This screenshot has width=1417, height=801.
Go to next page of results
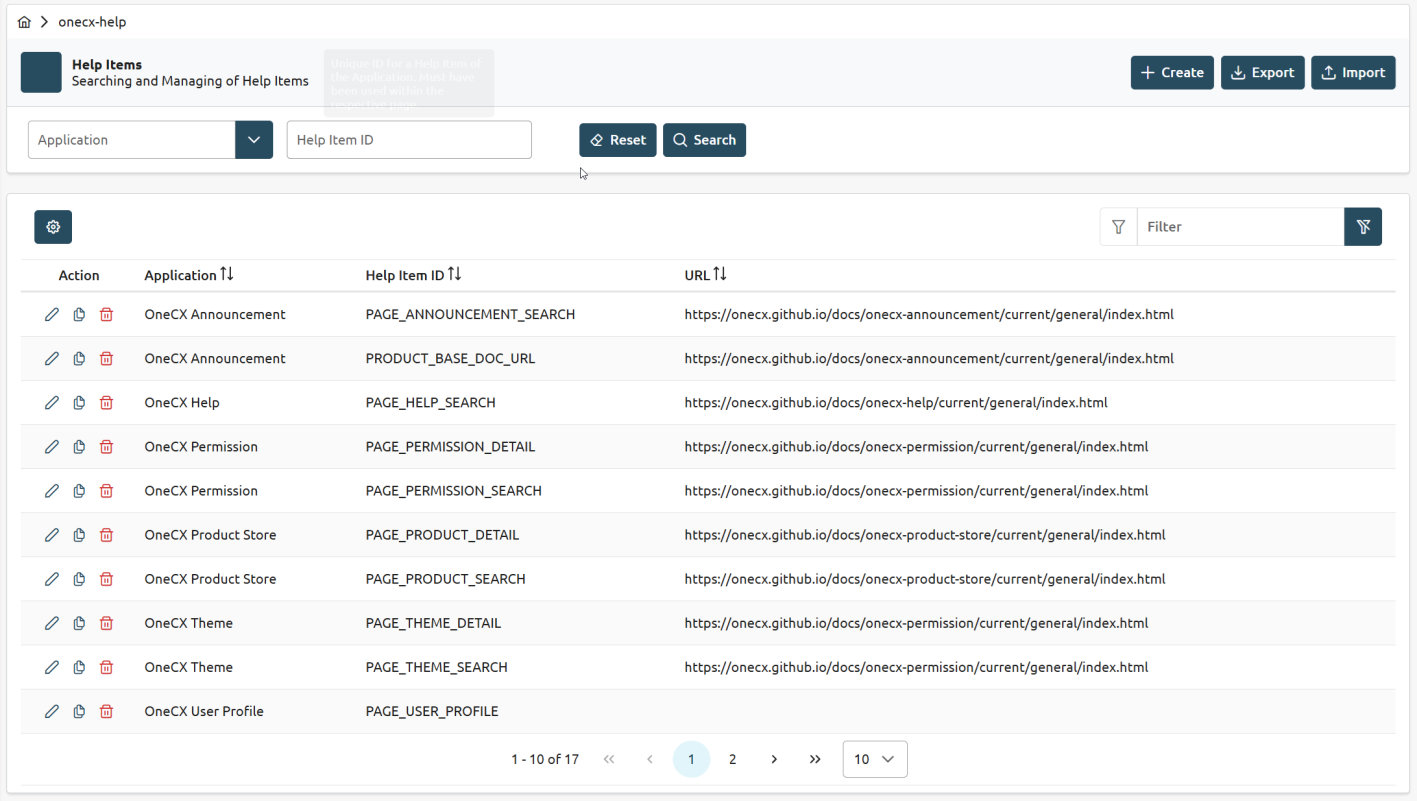coord(774,760)
